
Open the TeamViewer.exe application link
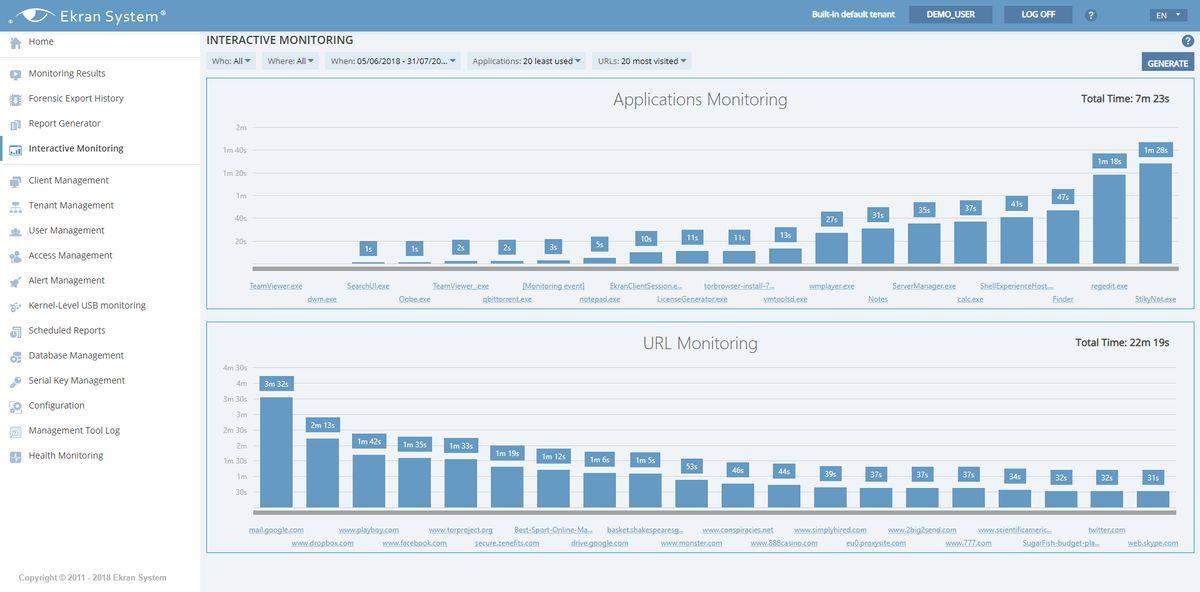[x=276, y=286]
